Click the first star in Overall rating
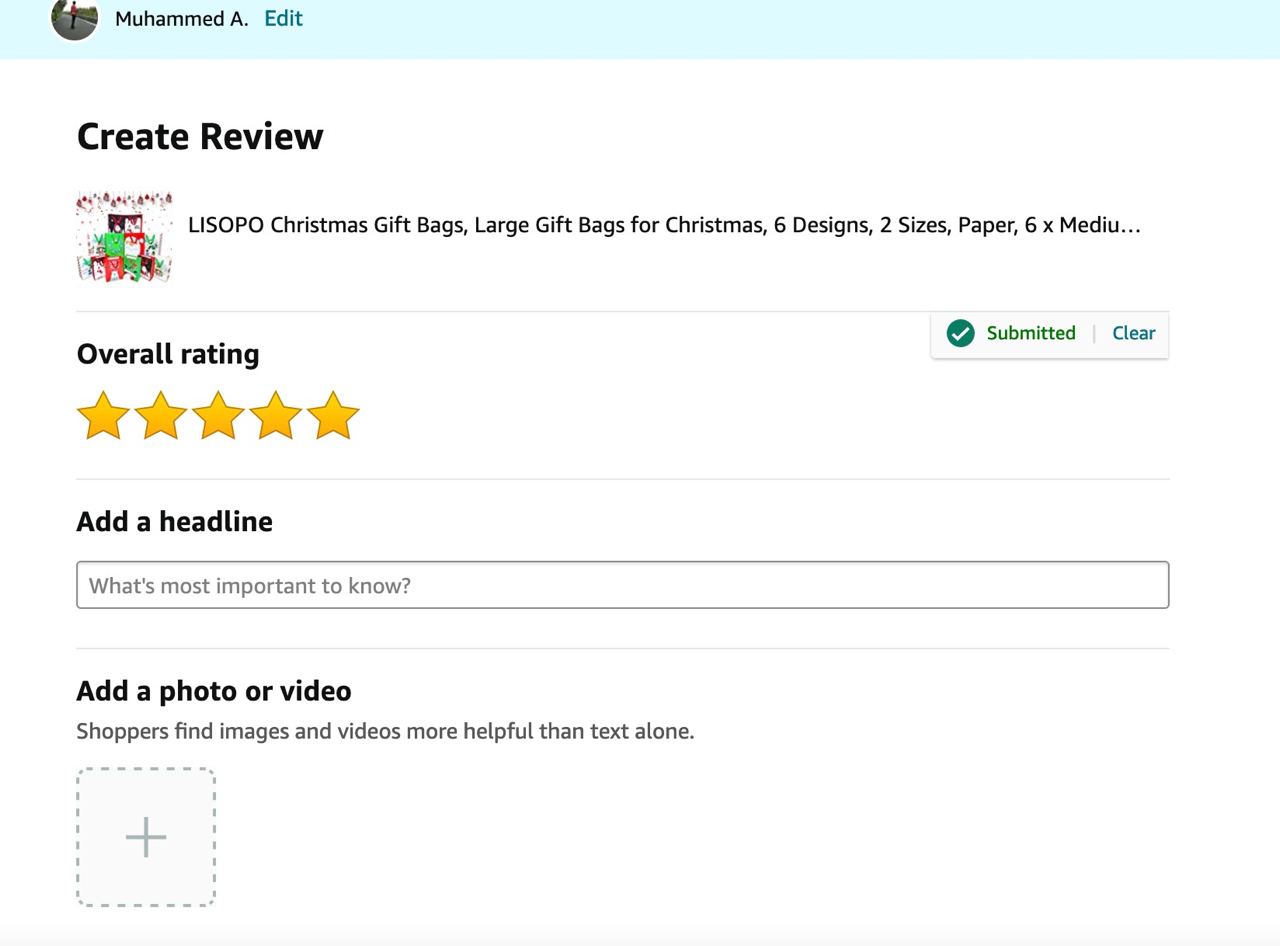Screen dimensions: 1280x946 [x=104, y=416]
